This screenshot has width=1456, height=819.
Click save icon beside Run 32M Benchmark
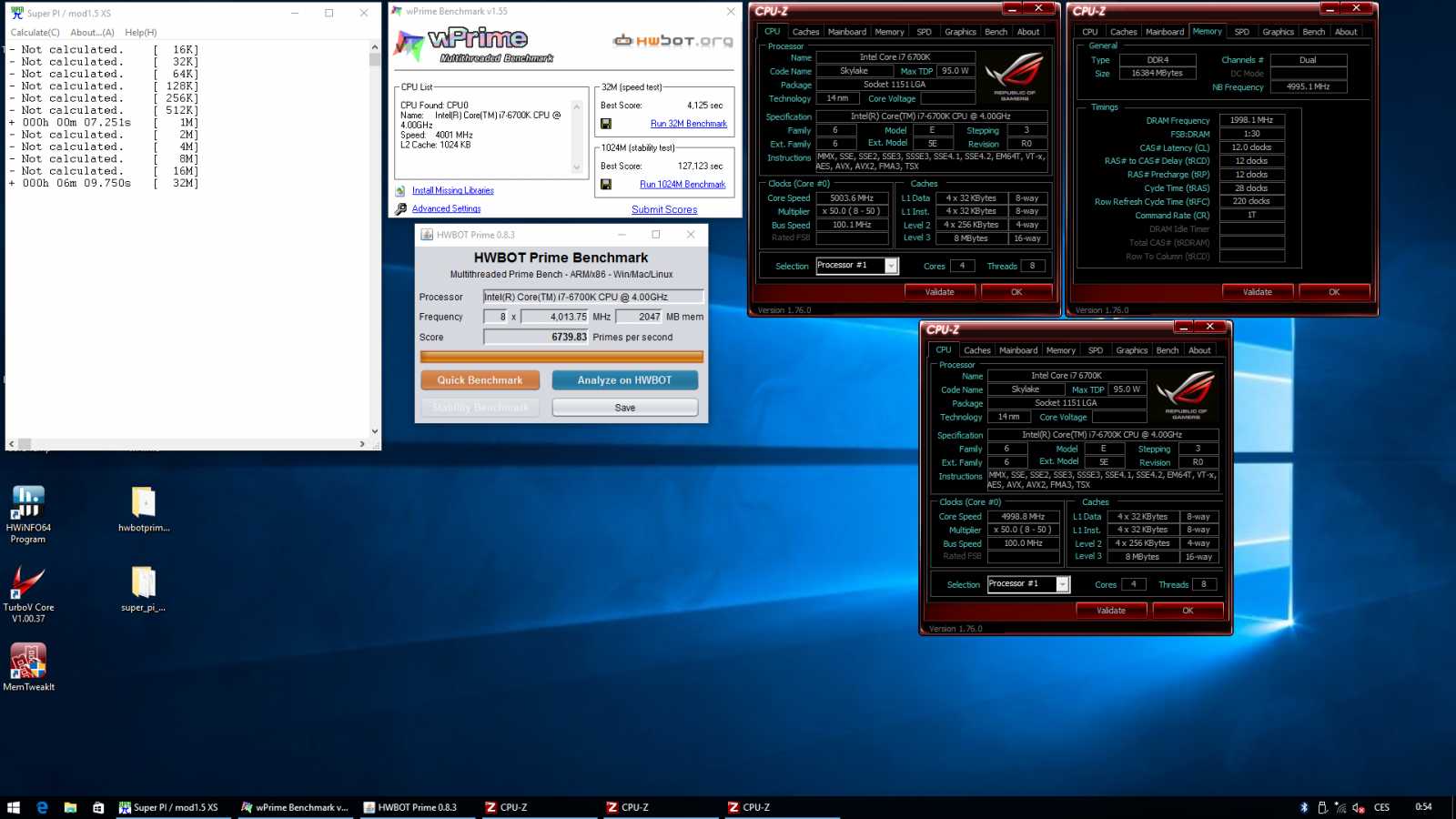tap(606, 124)
